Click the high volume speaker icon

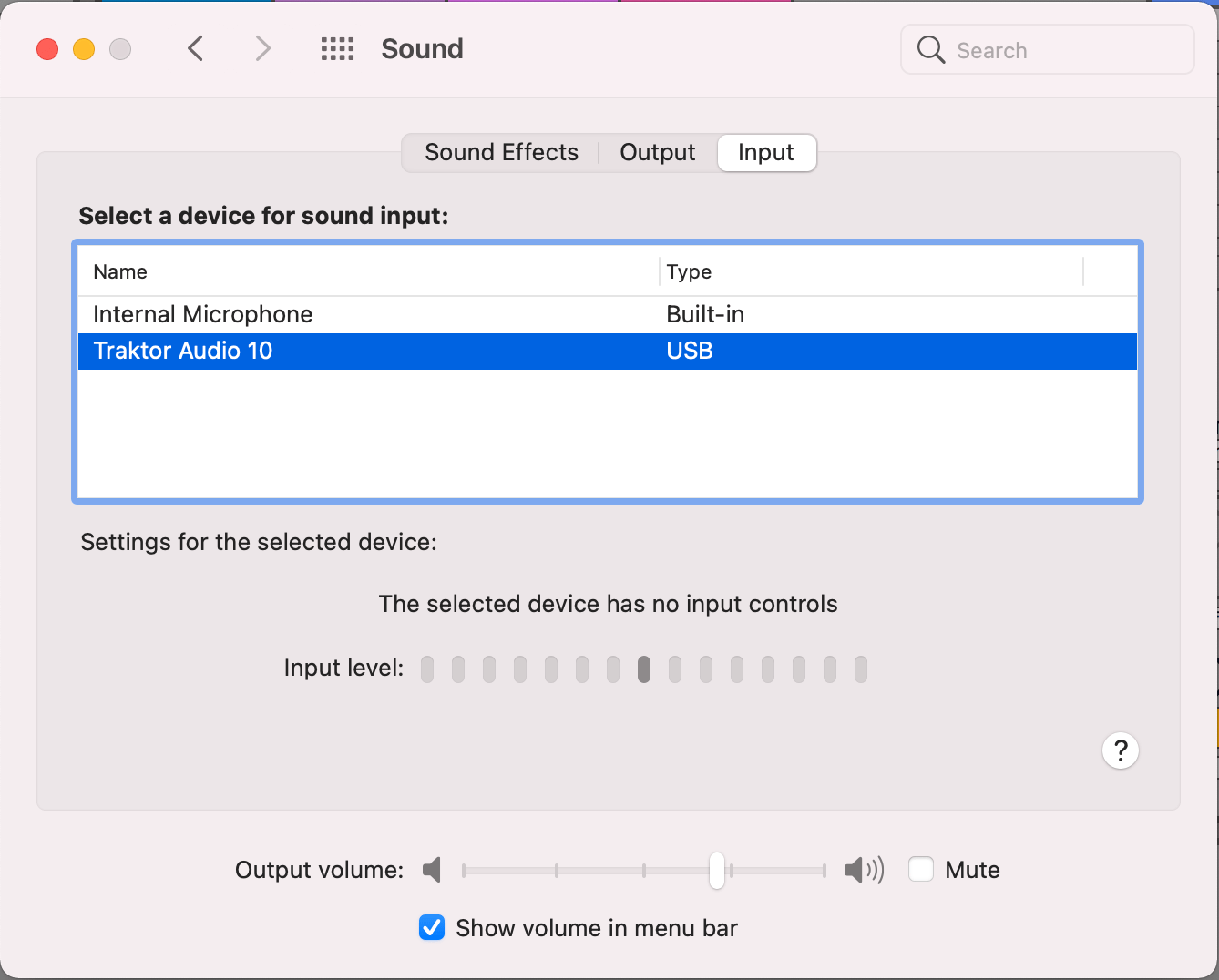[x=863, y=870]
